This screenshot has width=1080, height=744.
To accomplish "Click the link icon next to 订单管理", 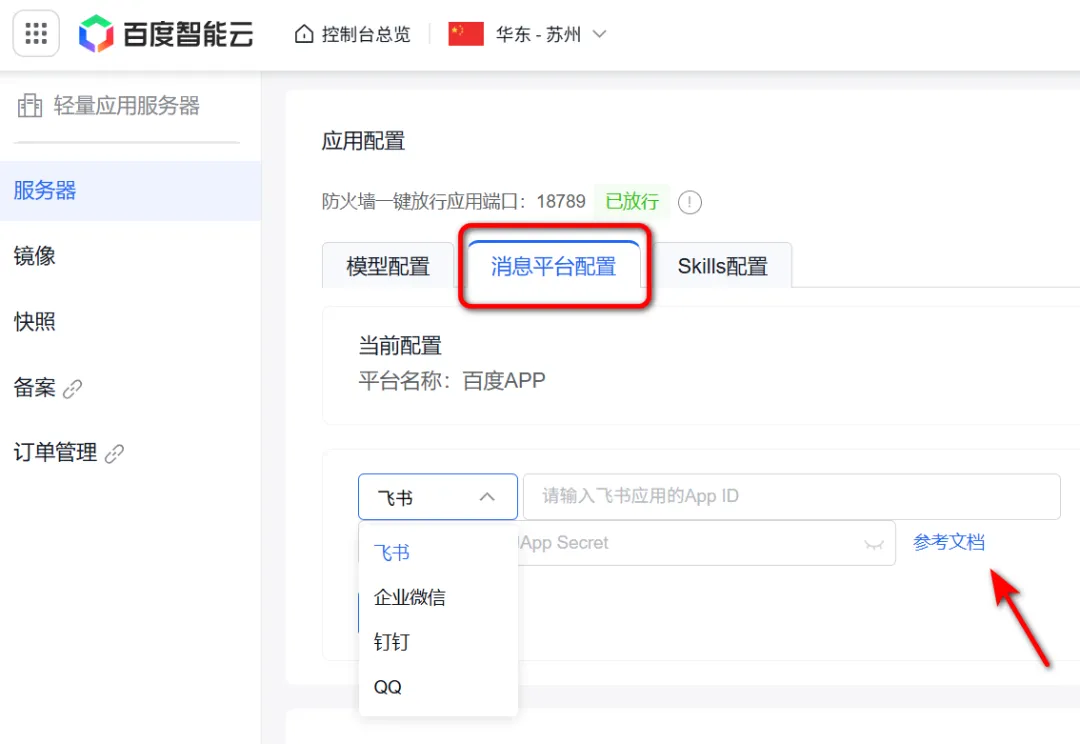I will [114, 453].
